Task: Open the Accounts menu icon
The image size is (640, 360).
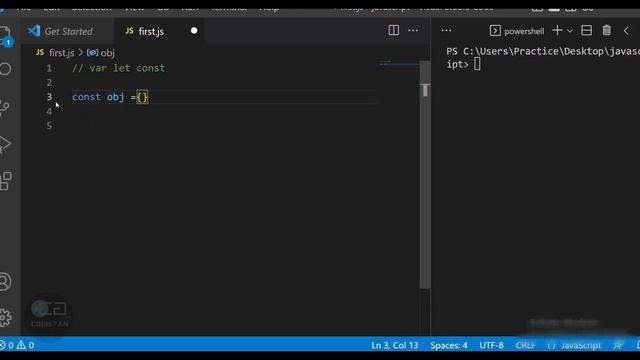Action: 5,282
